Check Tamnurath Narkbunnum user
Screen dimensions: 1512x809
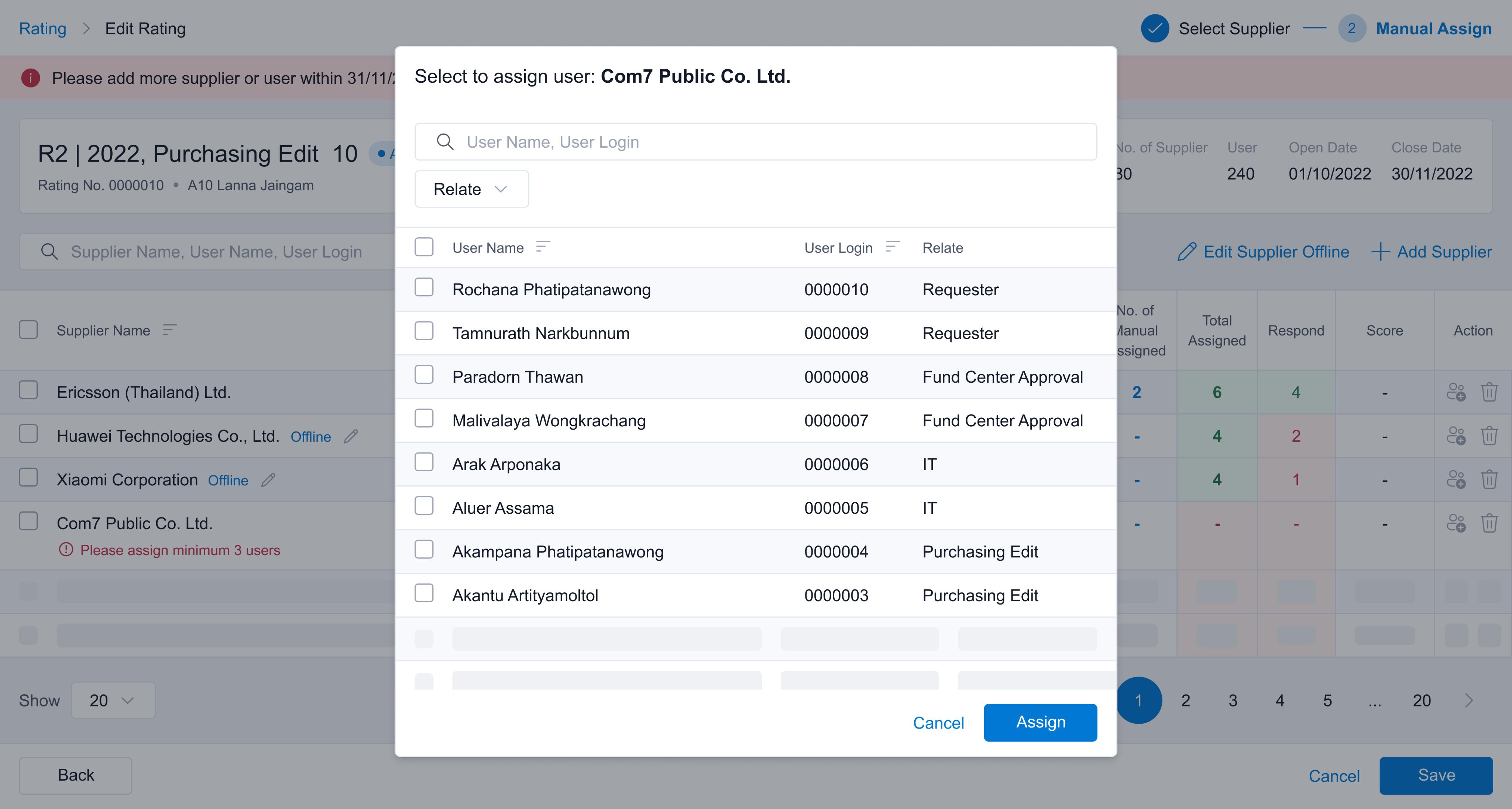pos(424,331)
